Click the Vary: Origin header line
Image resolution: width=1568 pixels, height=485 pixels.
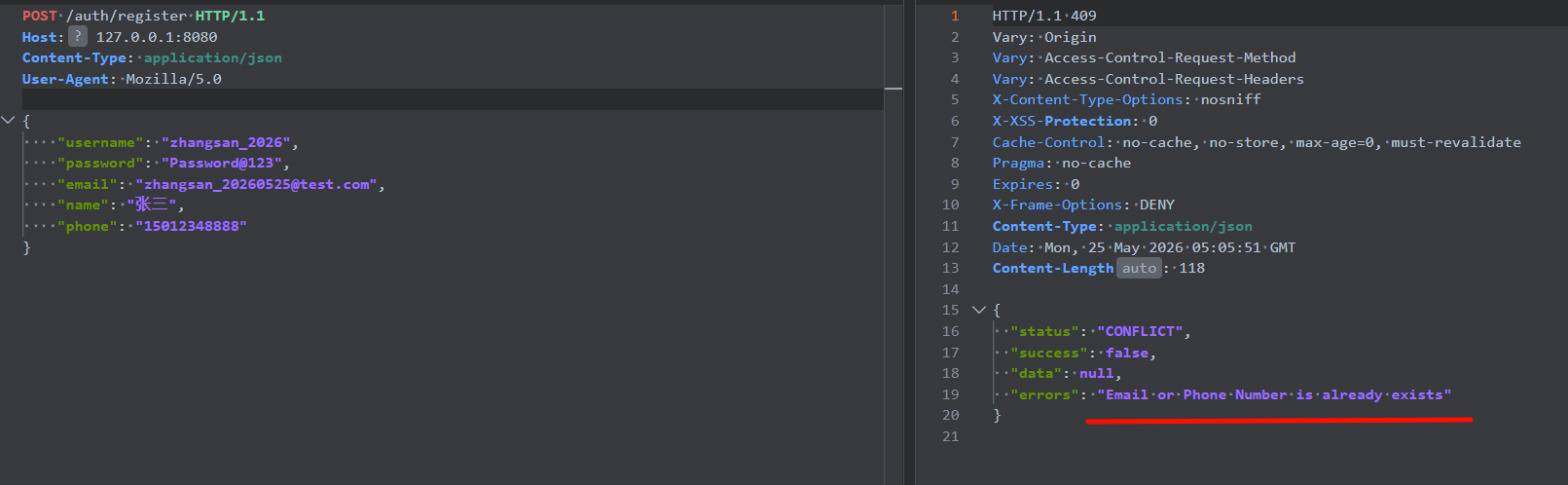[1044, 37]
